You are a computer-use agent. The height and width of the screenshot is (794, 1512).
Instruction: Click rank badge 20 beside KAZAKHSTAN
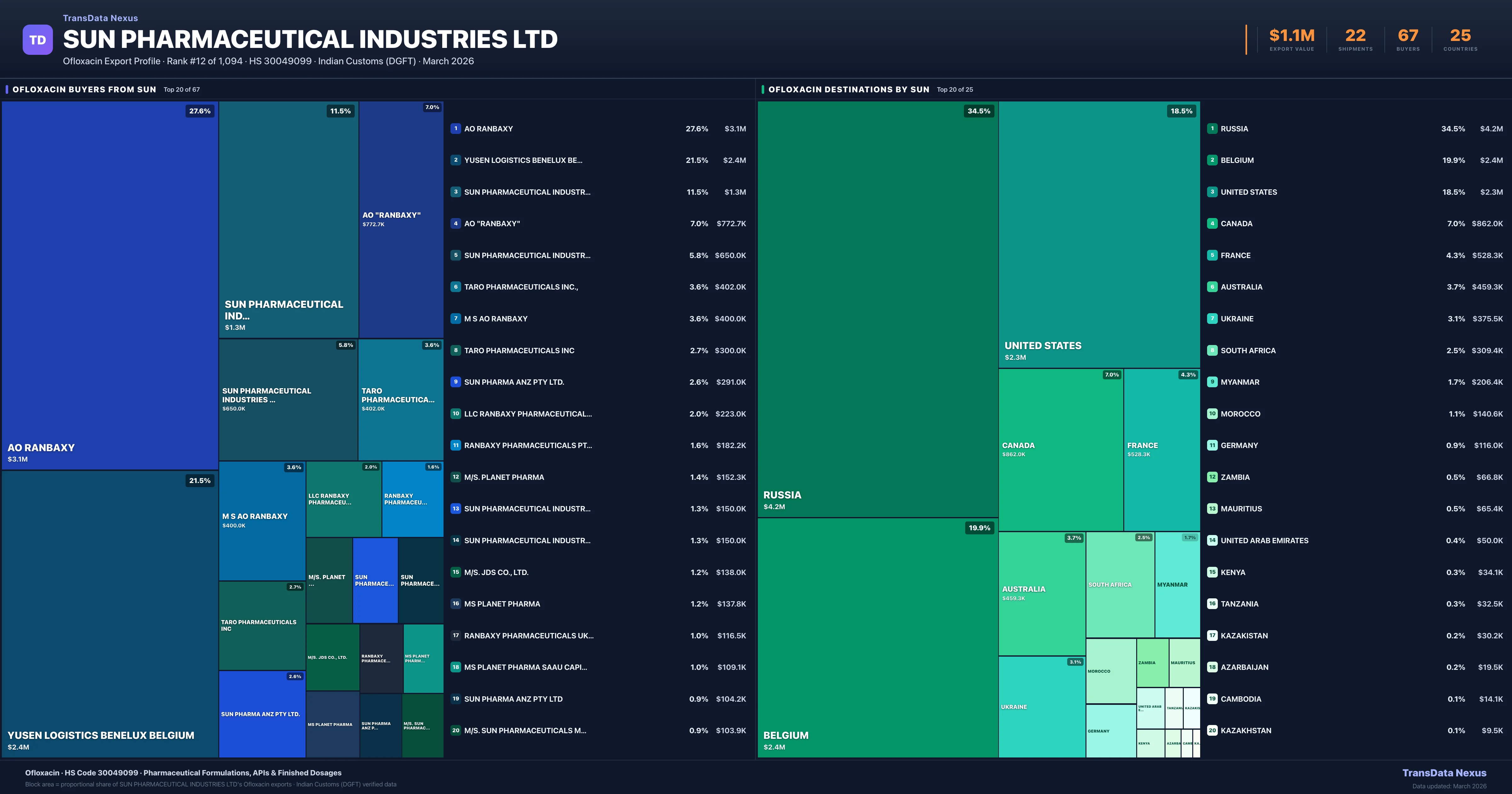point(1212,731)
